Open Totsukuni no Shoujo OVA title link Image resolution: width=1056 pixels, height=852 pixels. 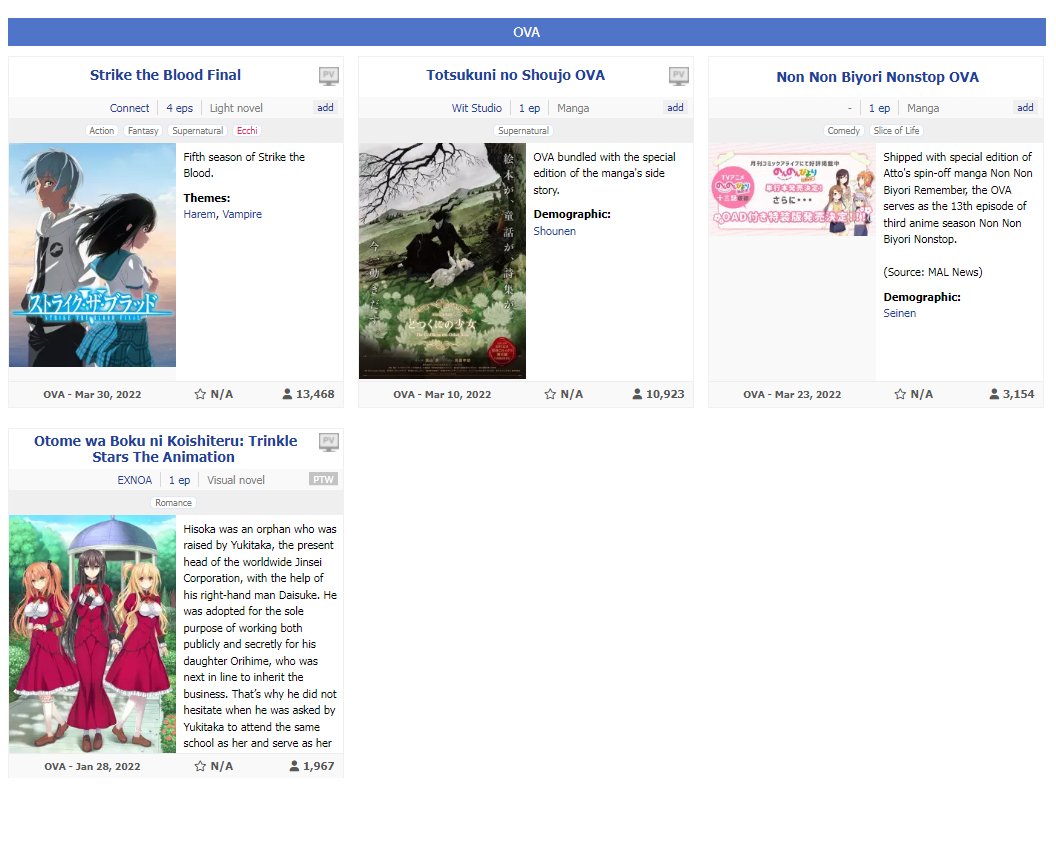pos(515,75)
